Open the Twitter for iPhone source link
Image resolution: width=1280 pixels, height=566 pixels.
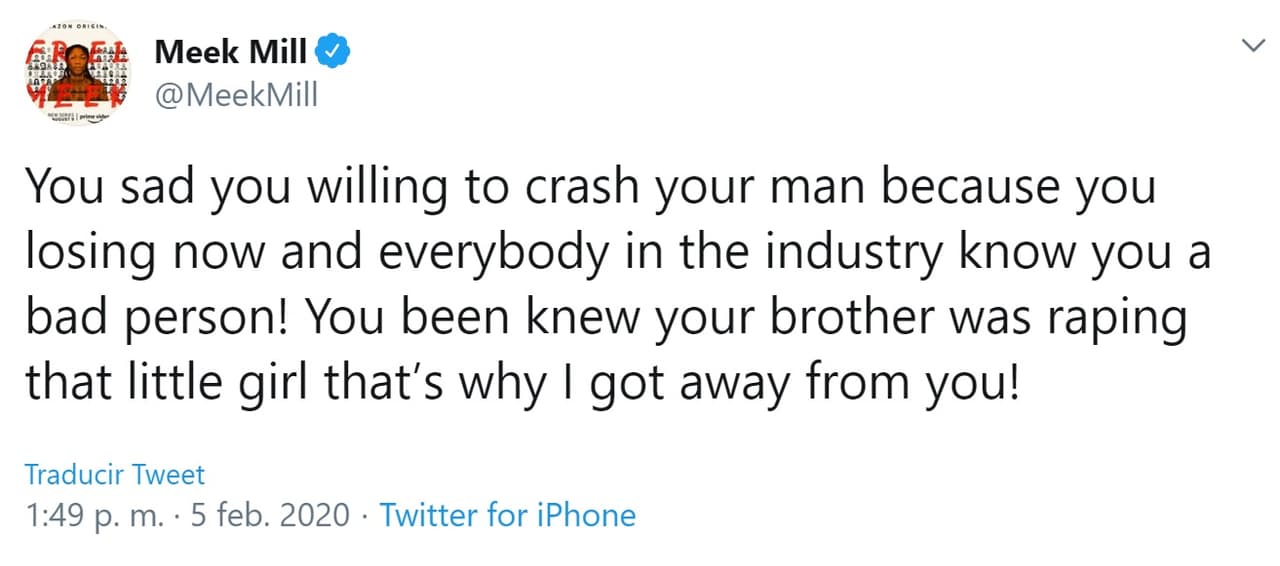coord(508,515)
